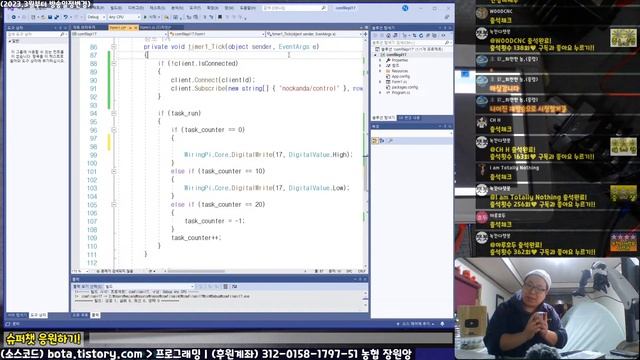This screenshot has width=640, height=360.
Task: Click the Alphabetical sort icon in Properties panel
Action: click(382, 140)
